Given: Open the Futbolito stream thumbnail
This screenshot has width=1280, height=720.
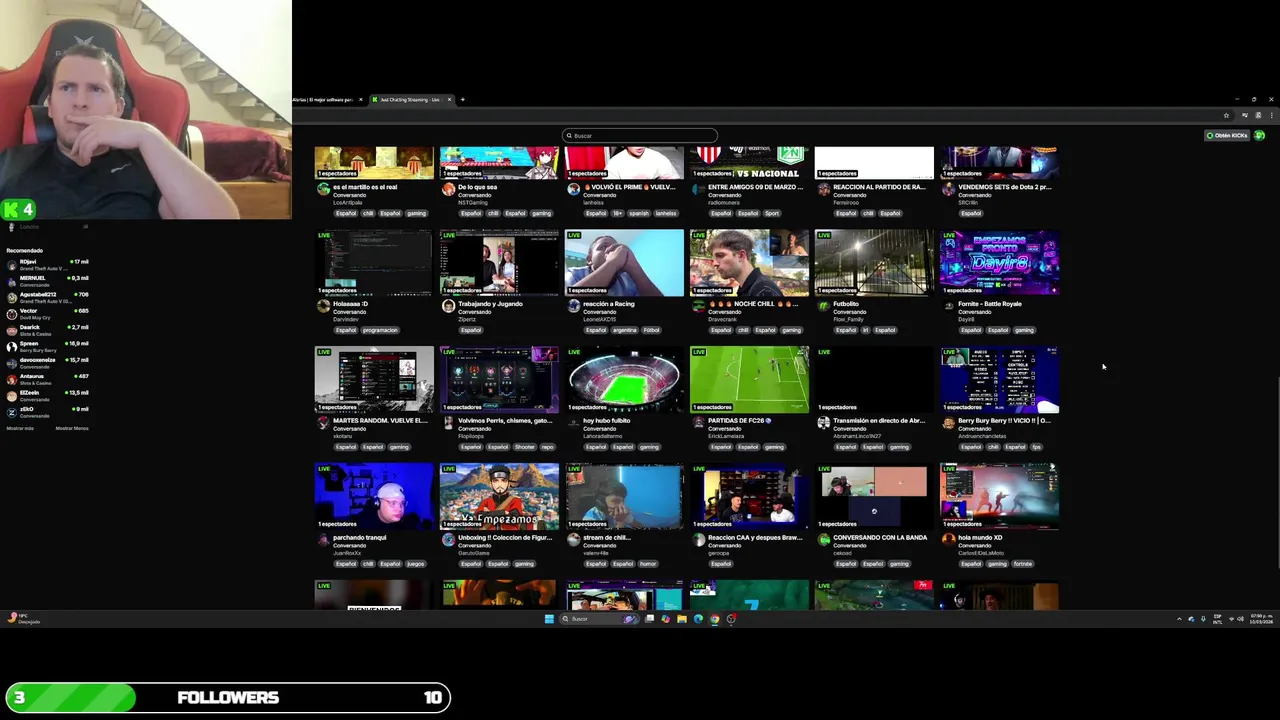Looking at the screenshot, I should pyautogui.click(x=874, y=263).
